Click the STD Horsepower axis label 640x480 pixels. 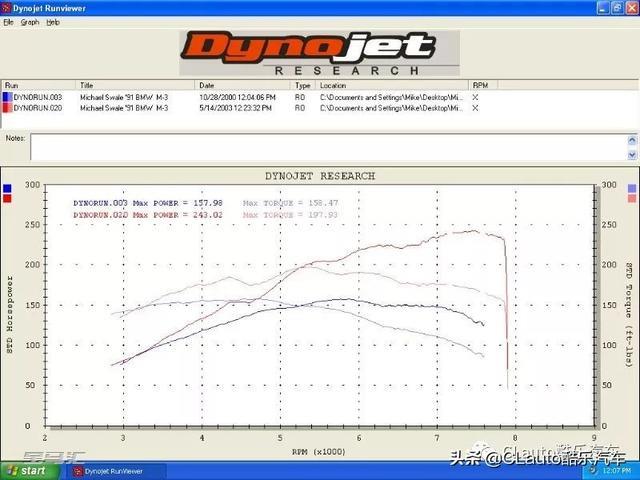9,315
